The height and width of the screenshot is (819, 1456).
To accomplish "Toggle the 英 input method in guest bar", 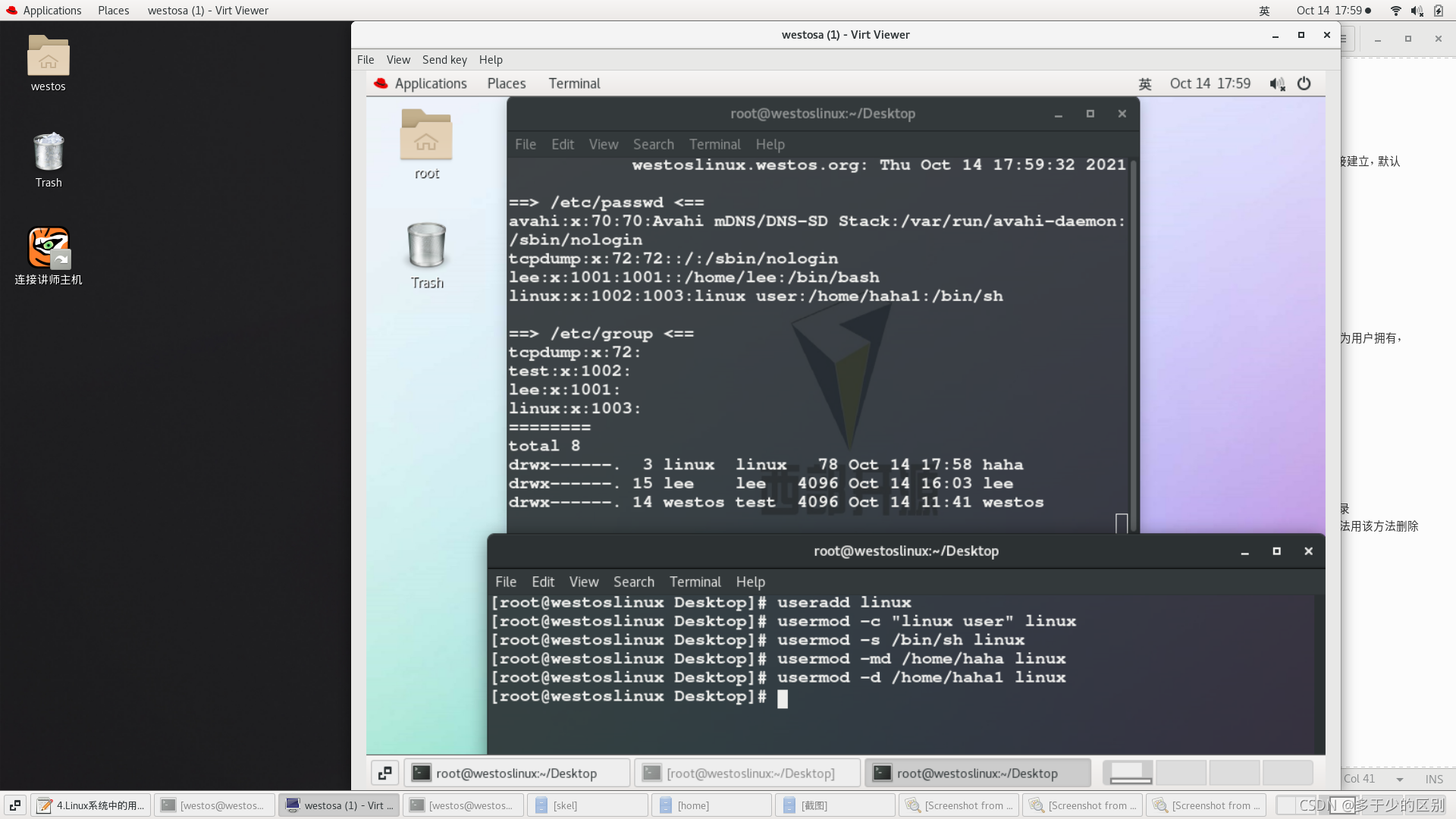I will click(1145, 84).
